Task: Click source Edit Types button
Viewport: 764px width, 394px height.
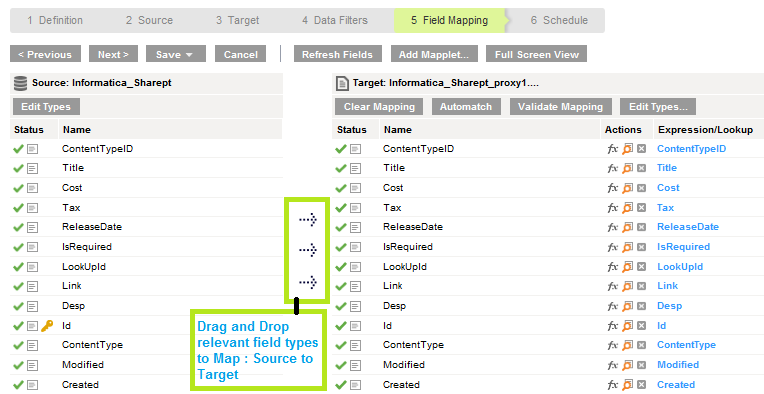Action: click(46, 107)
